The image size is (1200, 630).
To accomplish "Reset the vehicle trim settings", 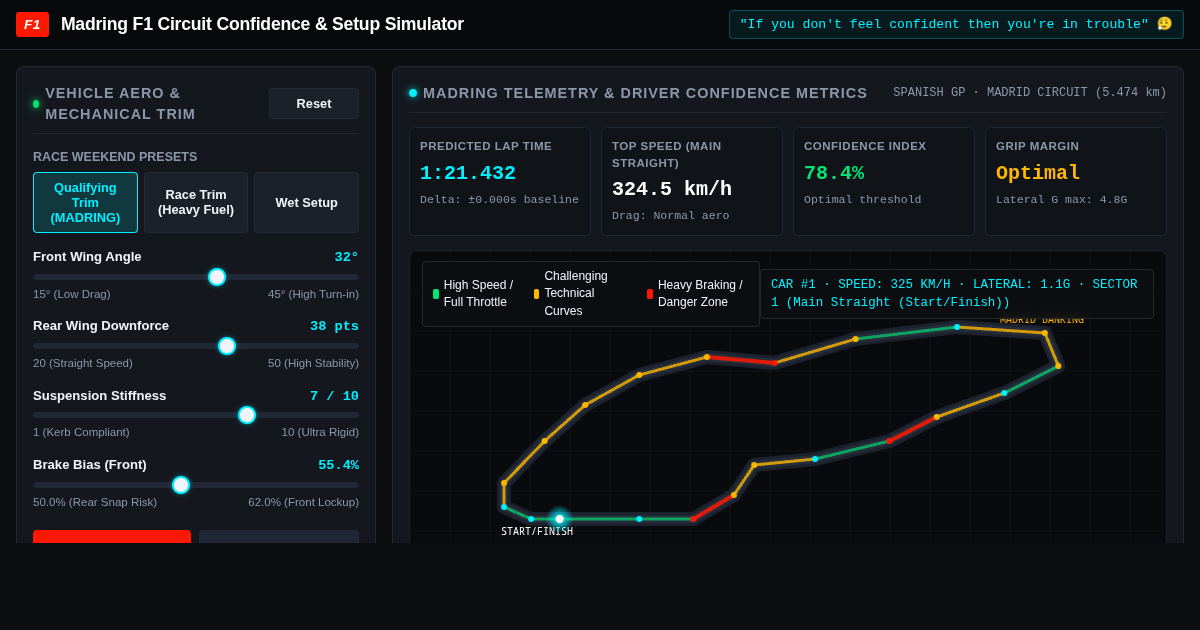I will 314,103.
